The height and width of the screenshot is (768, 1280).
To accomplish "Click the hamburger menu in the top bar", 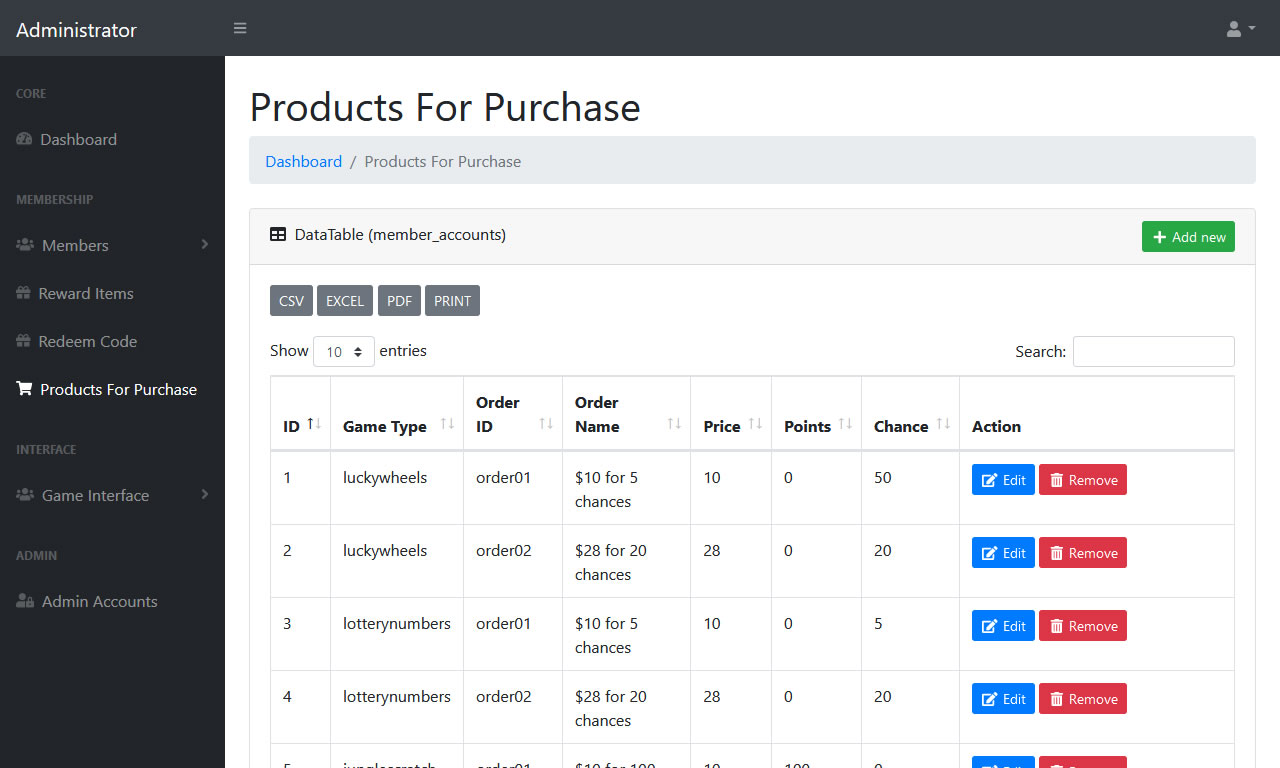I will click(x=240, y=28).
